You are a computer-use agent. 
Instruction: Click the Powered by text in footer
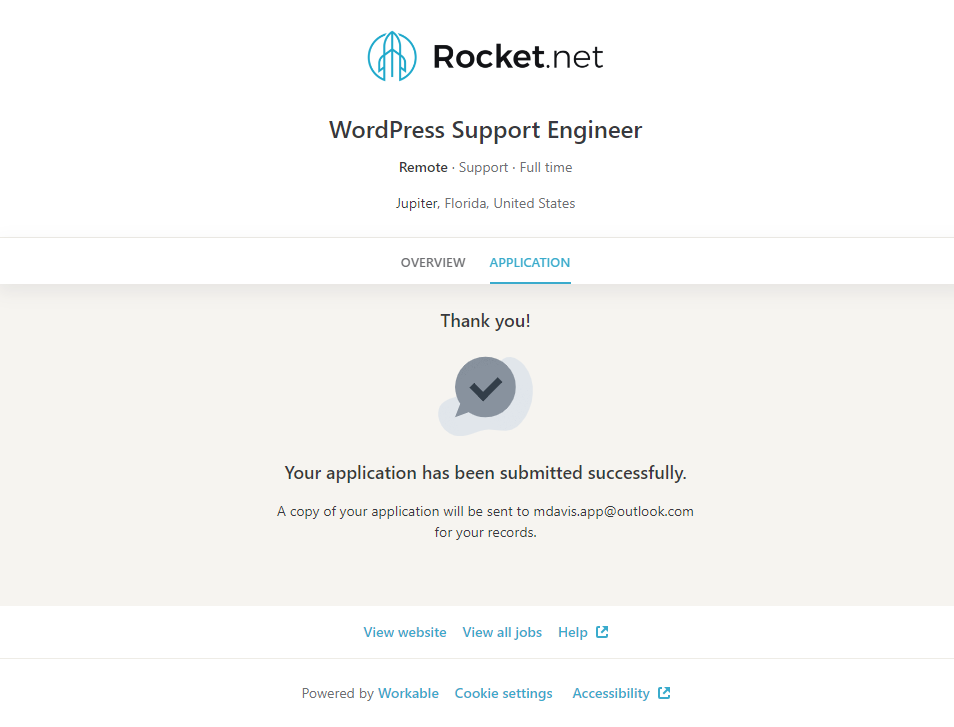[x=338, y=693]
